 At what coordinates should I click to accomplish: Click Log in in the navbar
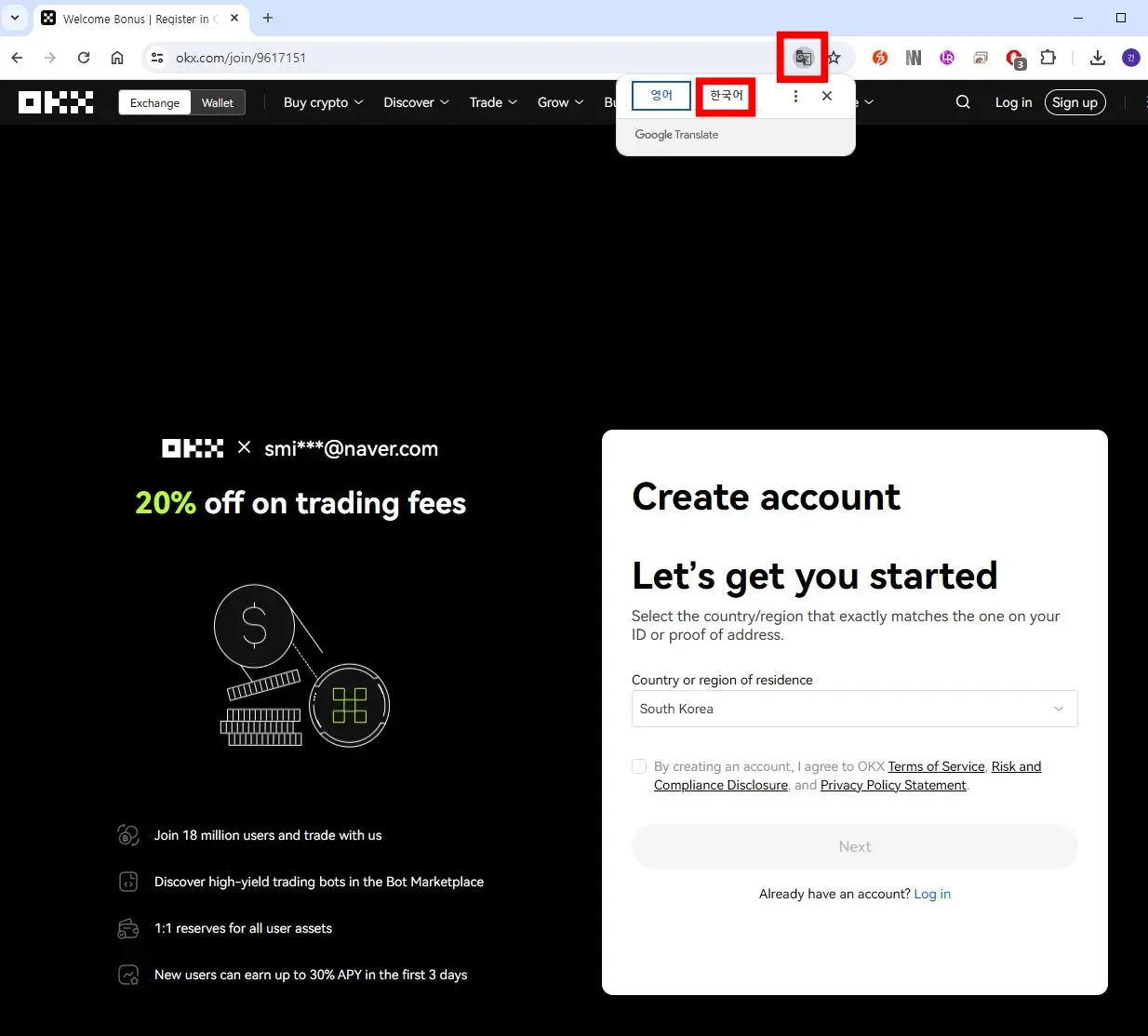pos(1013,102)
